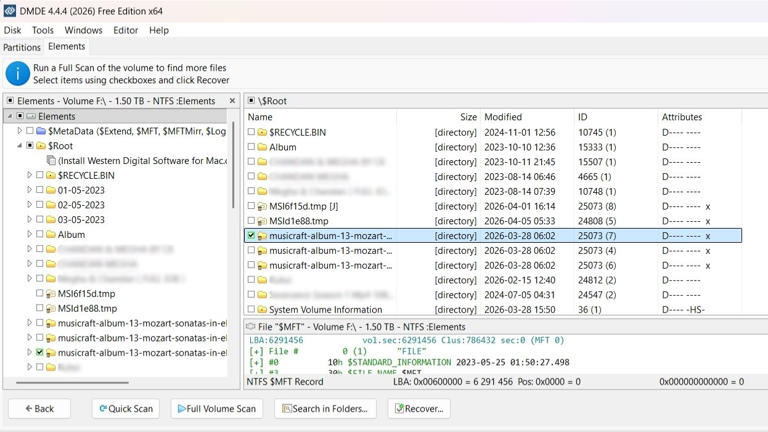Click the MSI6f15d.tmp [J] file icon in list
Viewport: 768px width, 432px height.
point(262,206)
